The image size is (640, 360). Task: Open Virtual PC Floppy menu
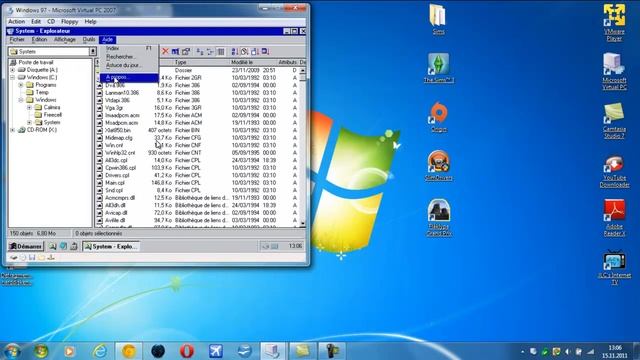coord(69,22)
